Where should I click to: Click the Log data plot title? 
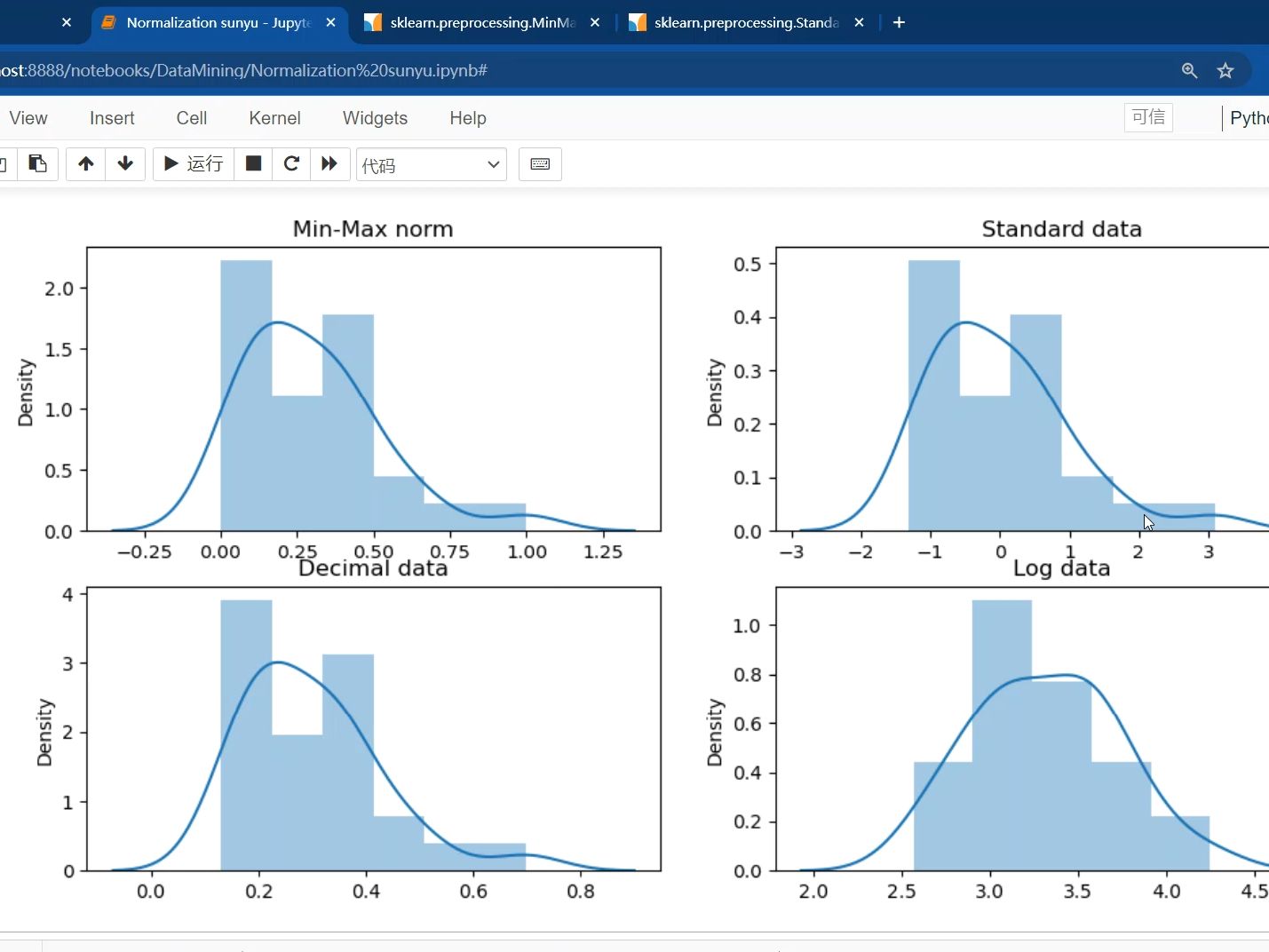1062,568
